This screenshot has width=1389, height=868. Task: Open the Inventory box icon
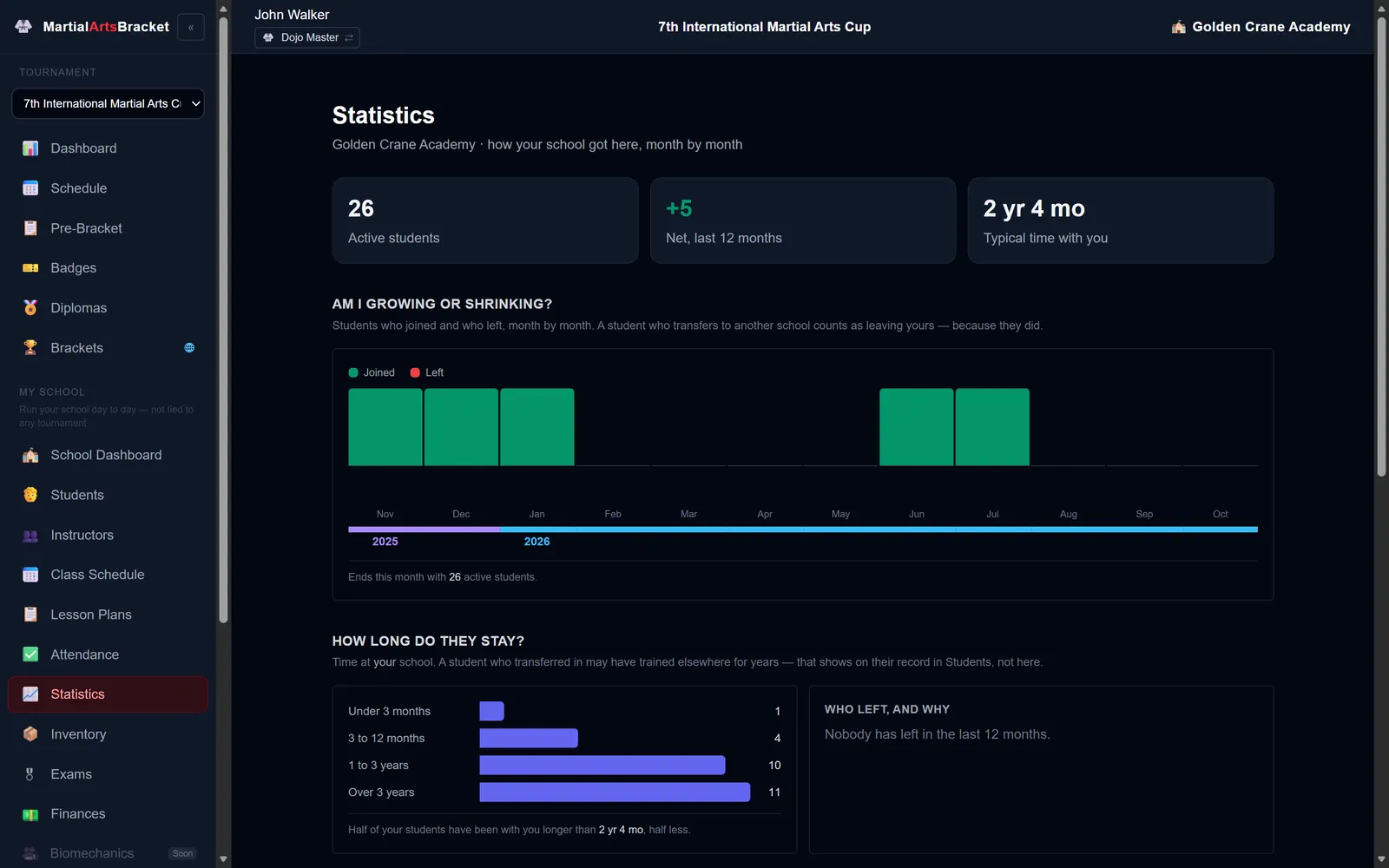[x=30, y=734]
